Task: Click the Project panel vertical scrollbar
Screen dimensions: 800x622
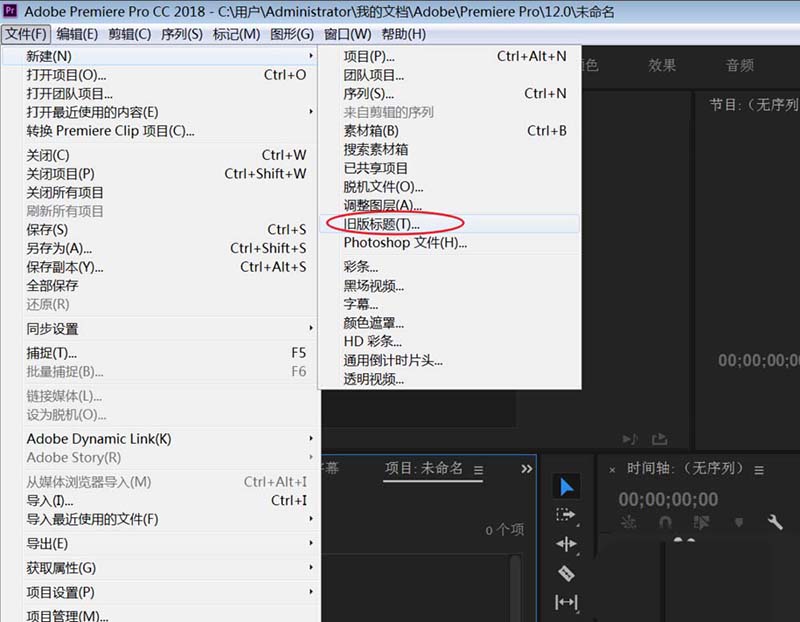Action: [515, 588]
